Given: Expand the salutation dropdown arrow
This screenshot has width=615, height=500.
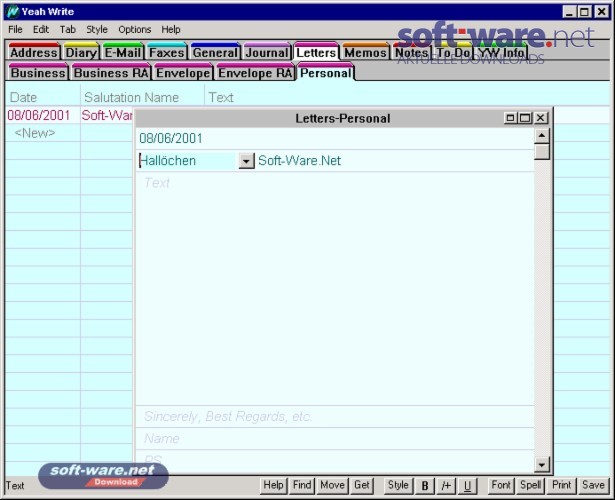Looking at the screenshot, I should pos(246,161).
